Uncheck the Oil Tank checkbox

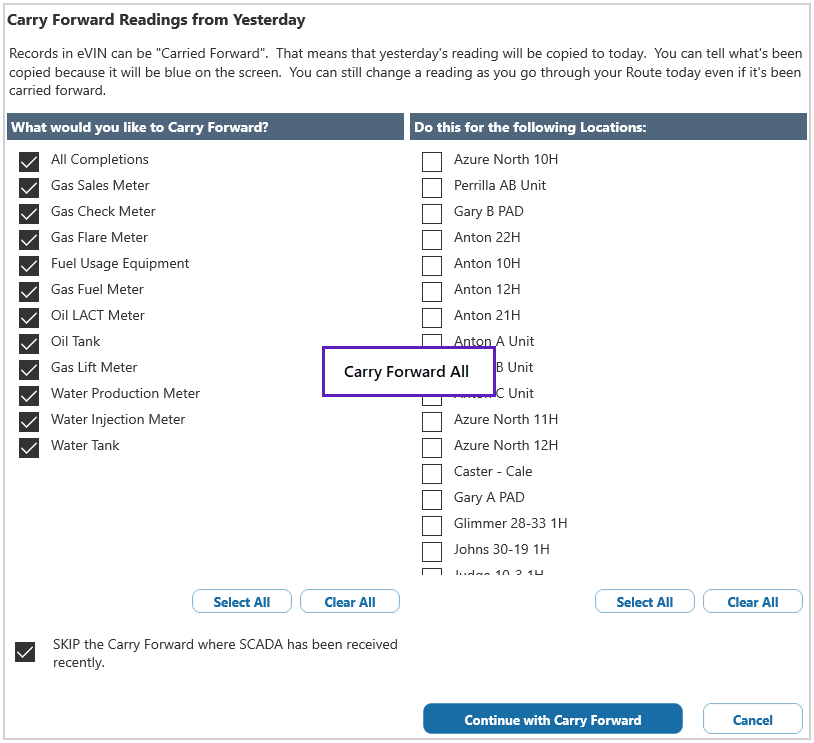pos(29,343)
